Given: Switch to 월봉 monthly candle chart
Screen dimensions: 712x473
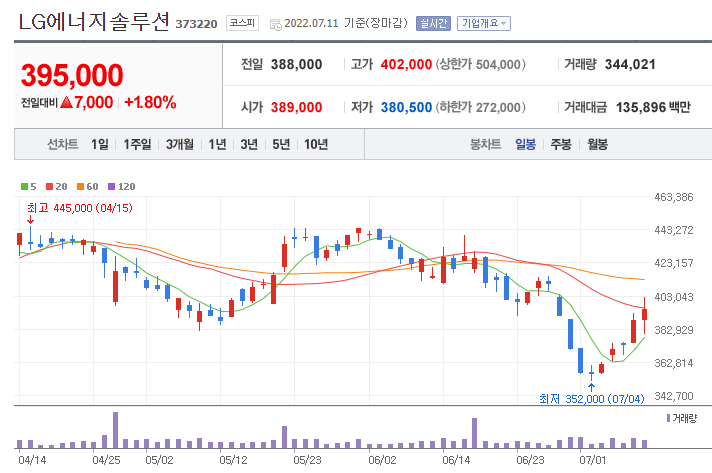Looking at the screenshot, I should point(597,144).
